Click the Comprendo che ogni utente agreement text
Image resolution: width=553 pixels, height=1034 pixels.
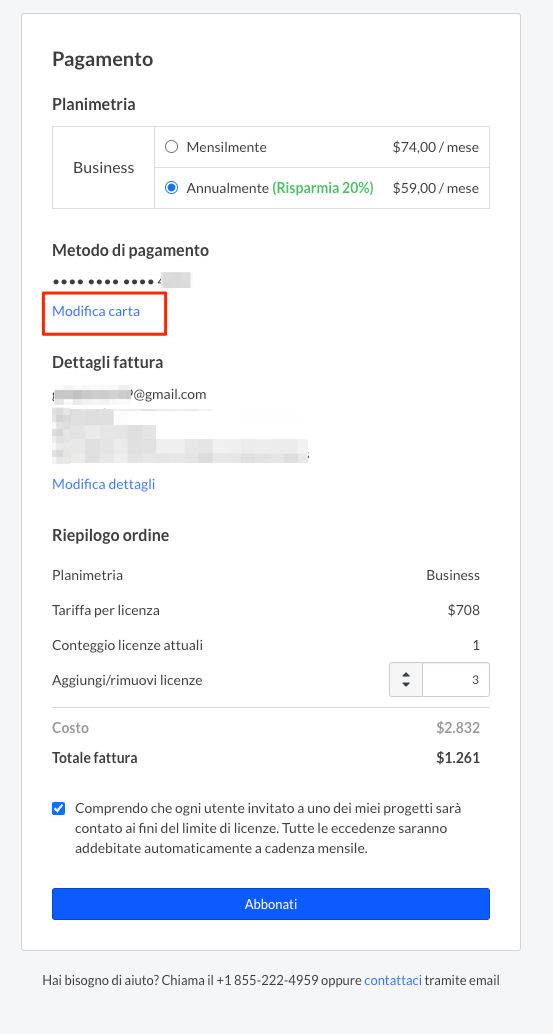pyautogui.click(x=268, y=828)
